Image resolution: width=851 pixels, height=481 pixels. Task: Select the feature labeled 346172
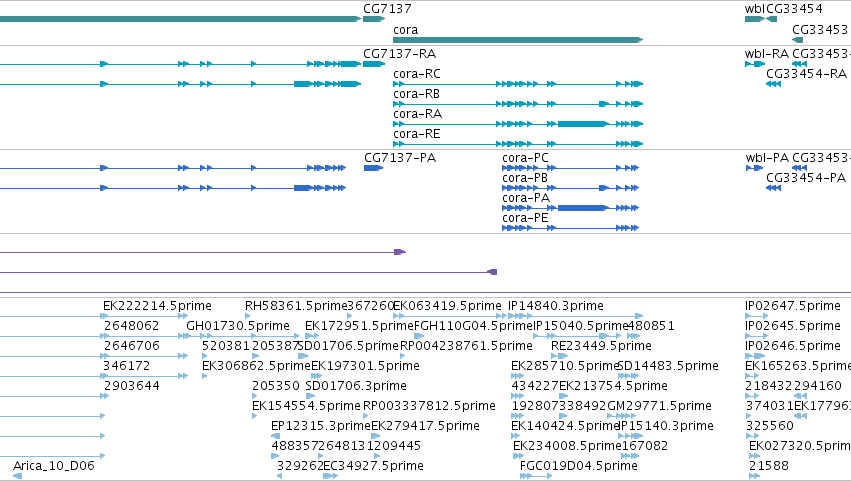tap(126, 366)
